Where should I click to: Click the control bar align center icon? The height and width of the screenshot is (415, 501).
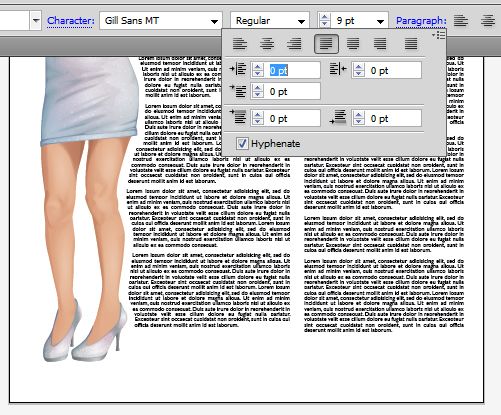tap(488, 21)
